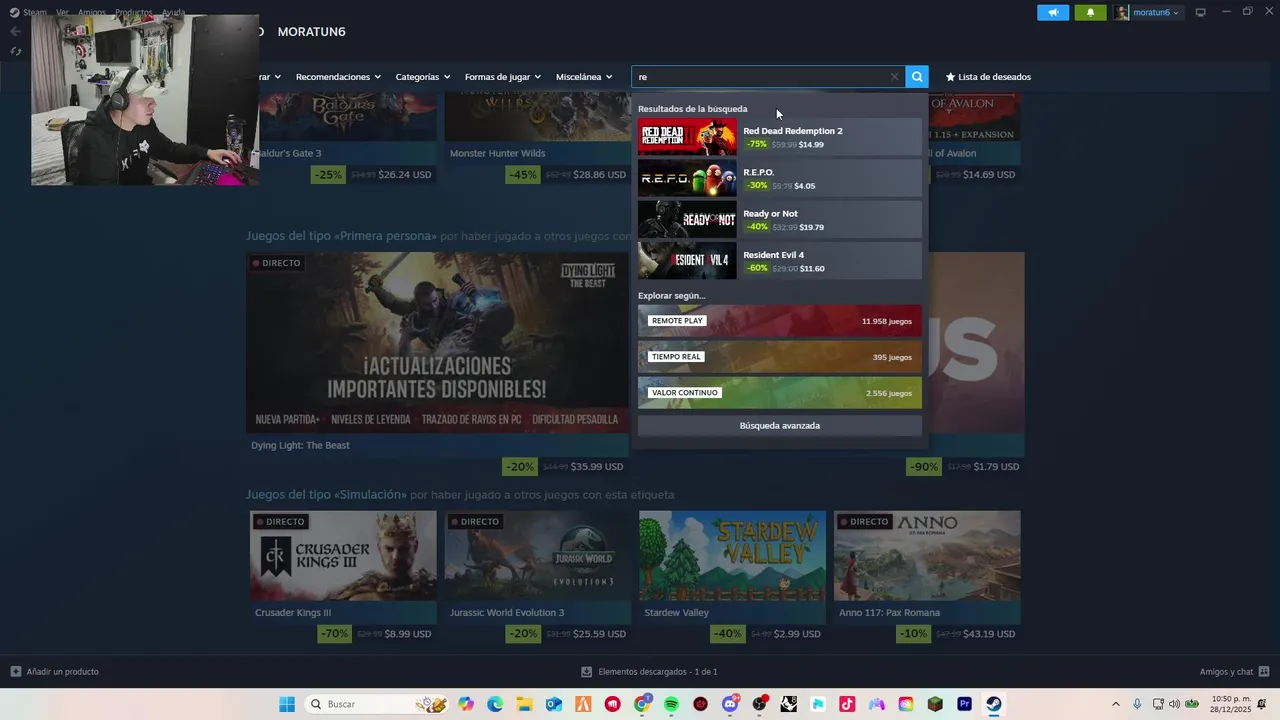Click the blue search magnifier button
Viewport: 1280px width, 720px height.
[x=917, y=77]
